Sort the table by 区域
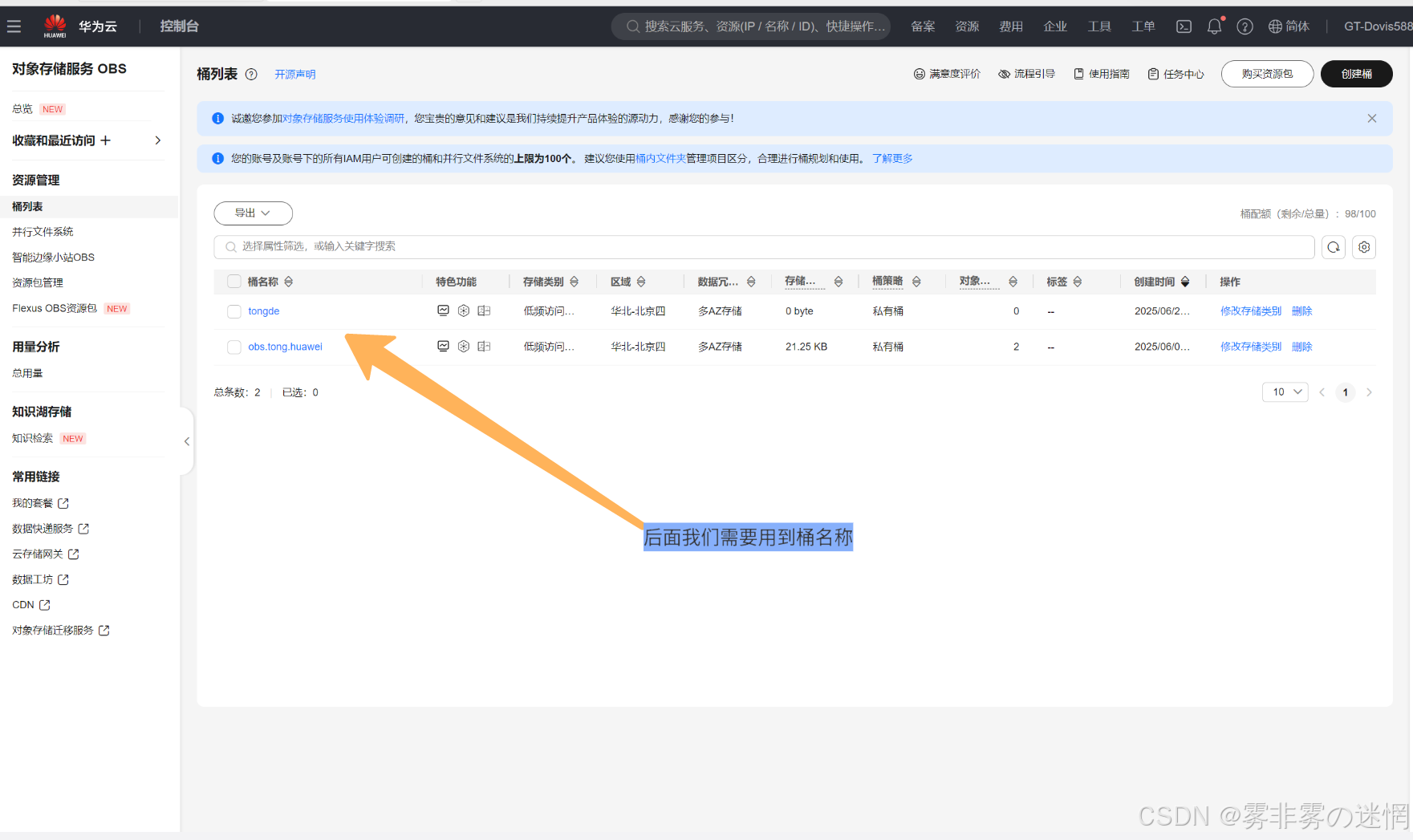 pyautogui.click(x=641, y=282)
